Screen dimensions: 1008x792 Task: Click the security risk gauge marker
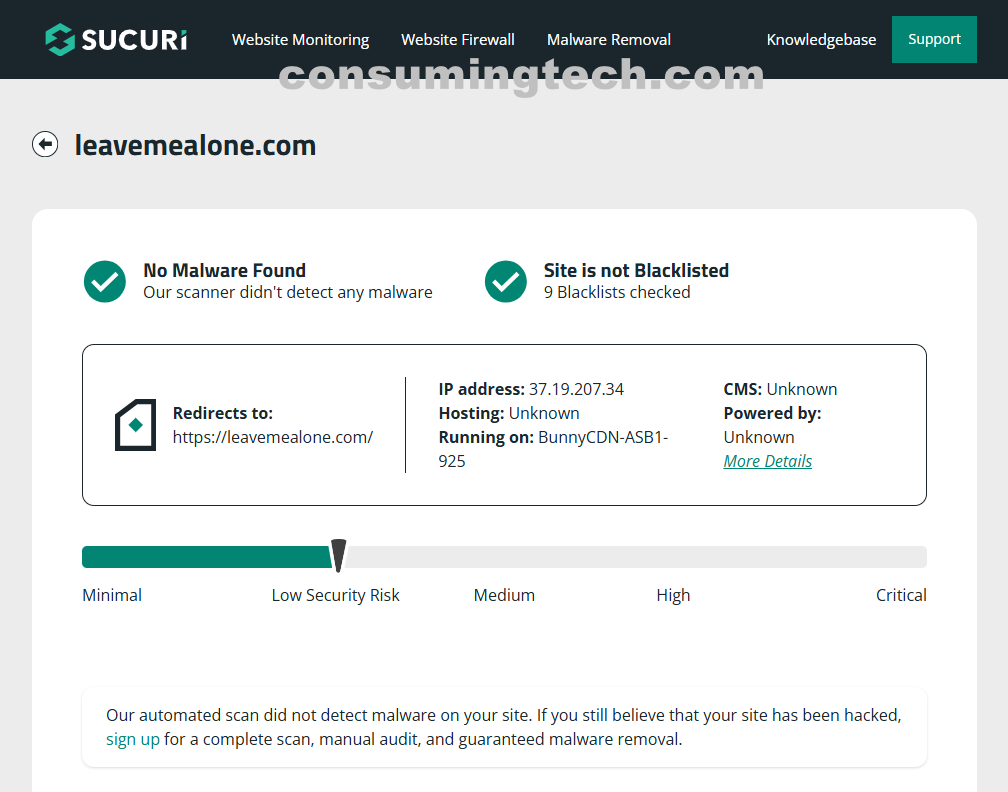[338, 556]
